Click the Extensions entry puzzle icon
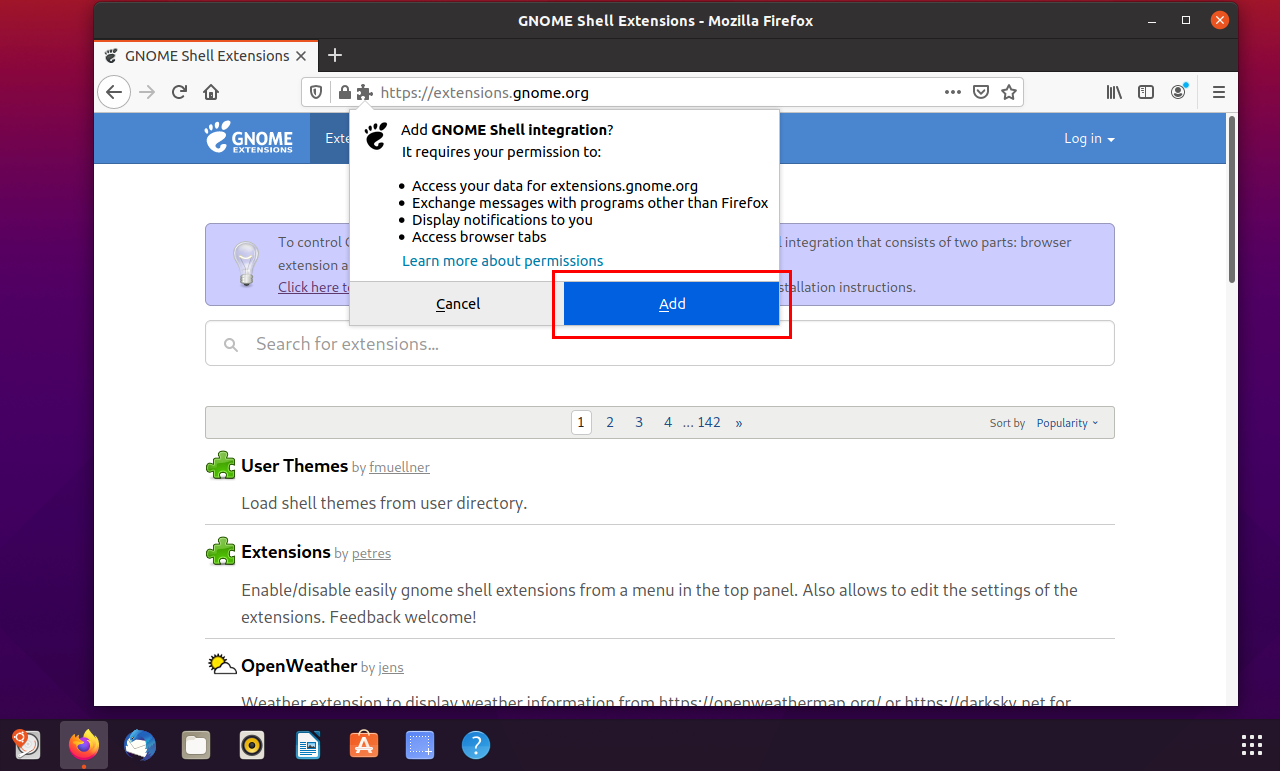Screen dimensions: 1280x771 pos(220,551)
